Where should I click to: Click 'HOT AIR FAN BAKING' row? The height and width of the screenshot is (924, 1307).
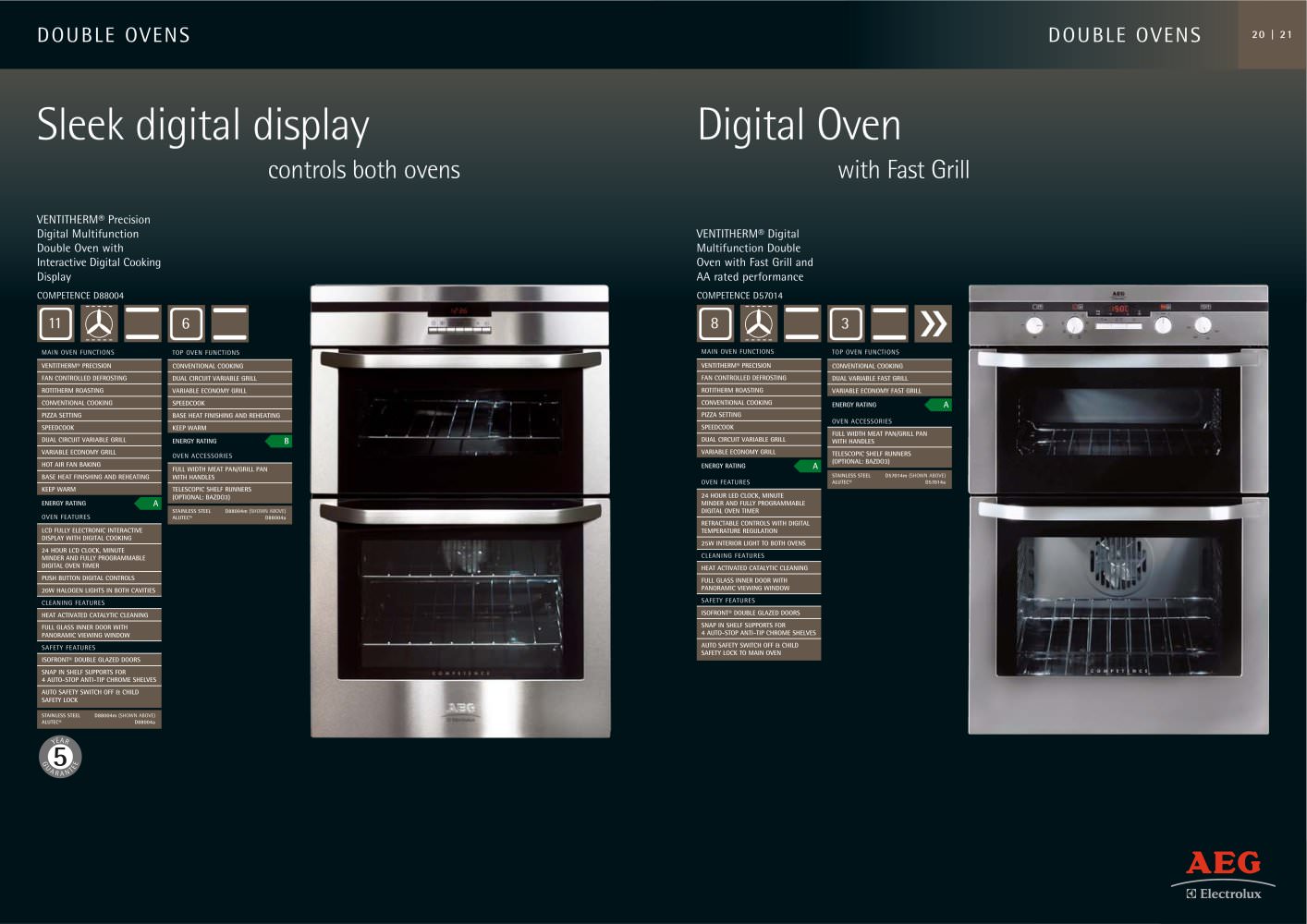pyautogui.click(x=99, y=465)
